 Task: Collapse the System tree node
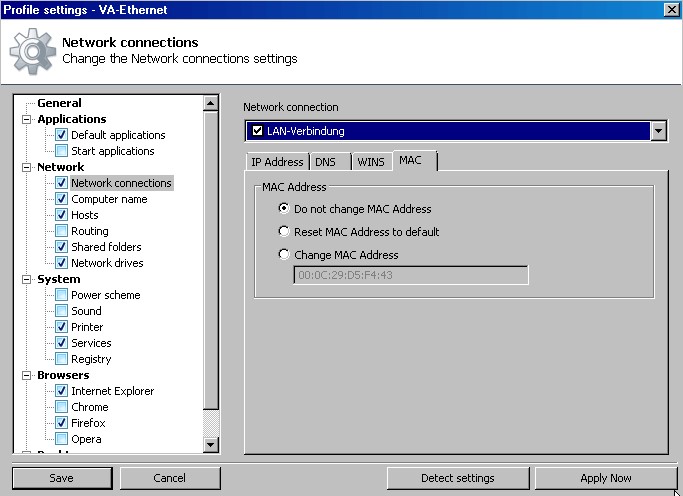click(x=27, y=279)
